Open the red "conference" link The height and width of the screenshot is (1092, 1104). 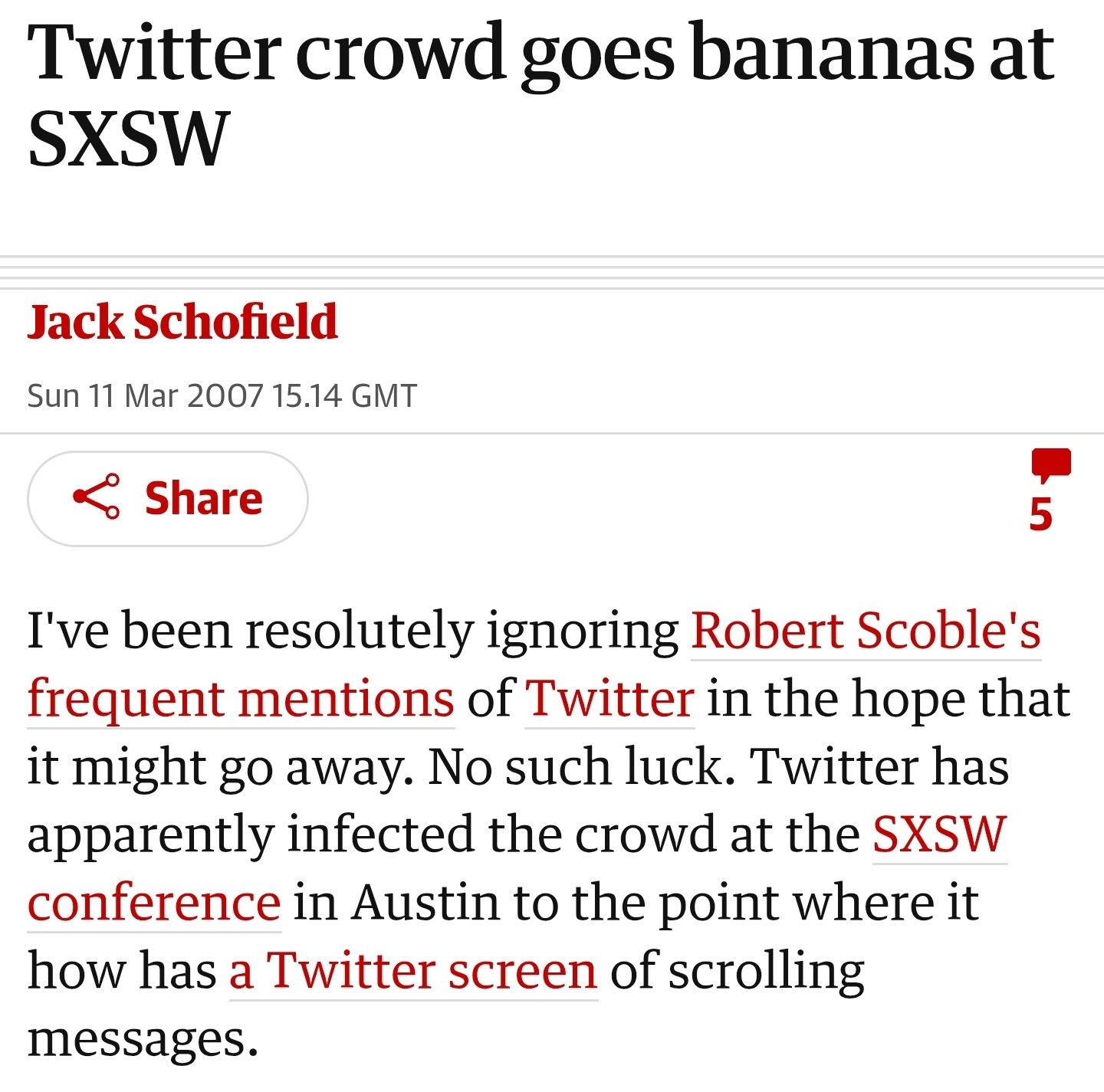coord(154,903)
